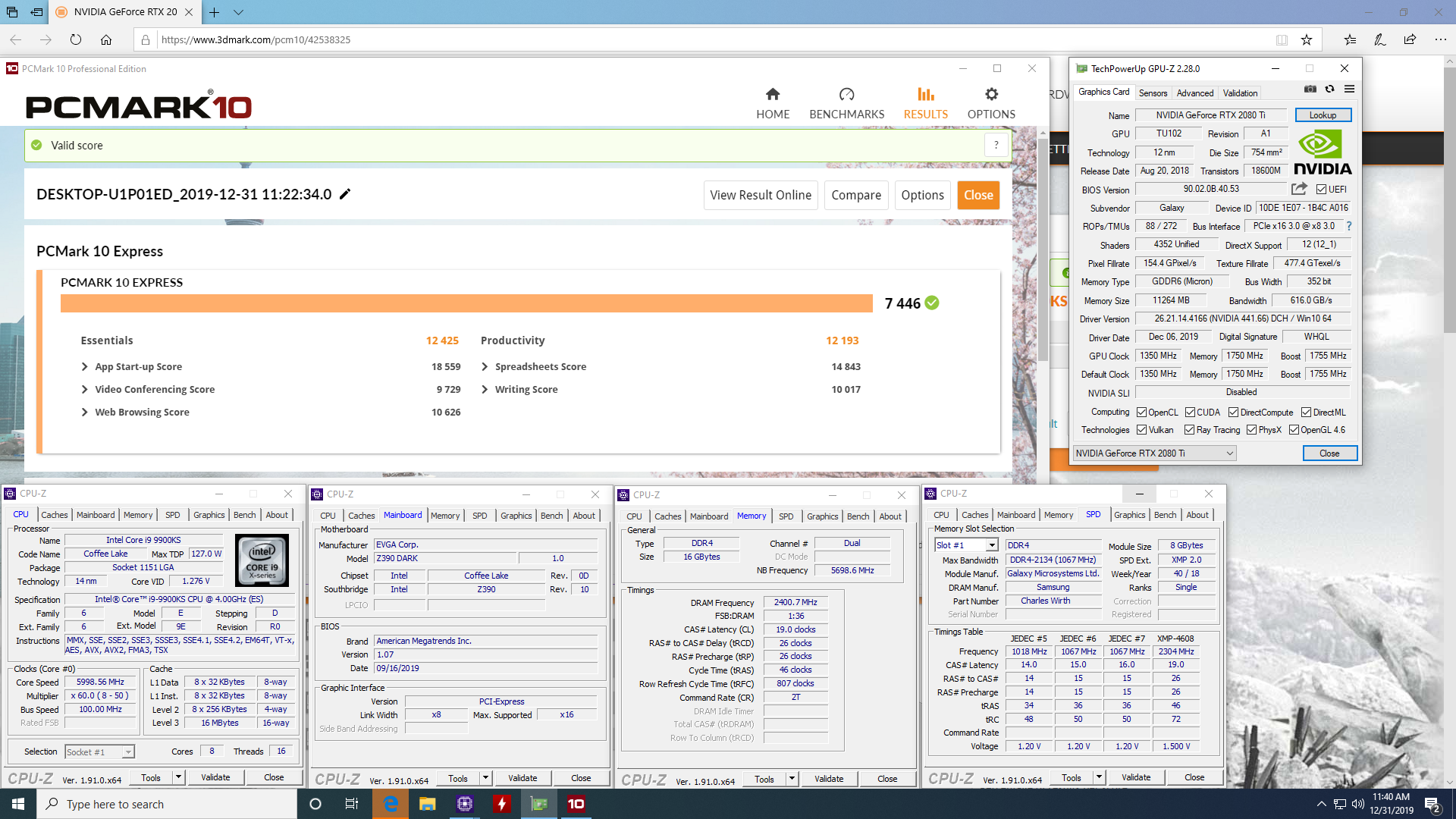The height and width of the screenshot is (819, 1456).
Task: Switch to GPU-Z Validation tab
Action: 1240,93
